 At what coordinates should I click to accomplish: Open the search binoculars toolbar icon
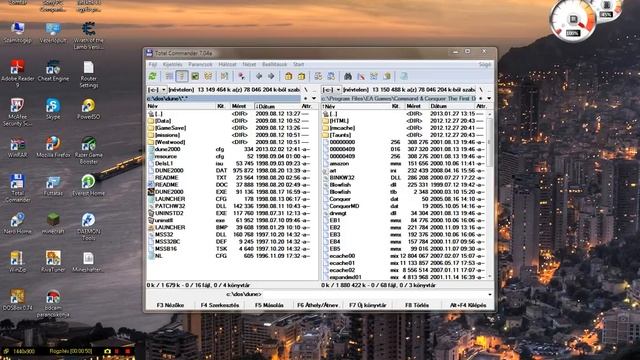(348, 76)
